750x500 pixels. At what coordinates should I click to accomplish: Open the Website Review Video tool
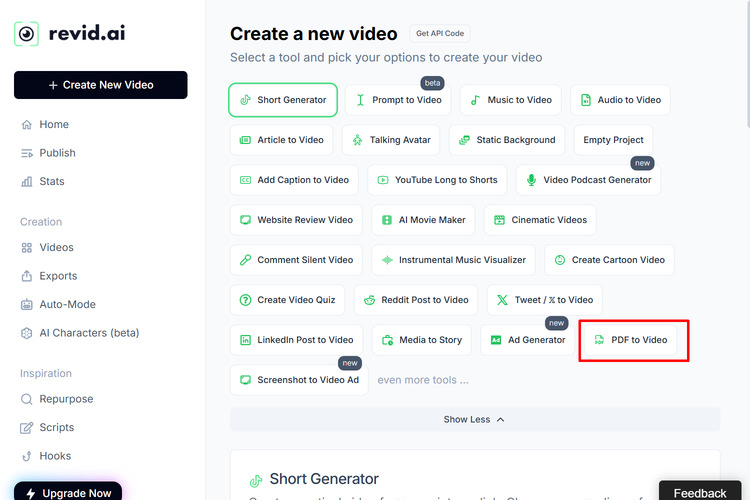[296, 220]
